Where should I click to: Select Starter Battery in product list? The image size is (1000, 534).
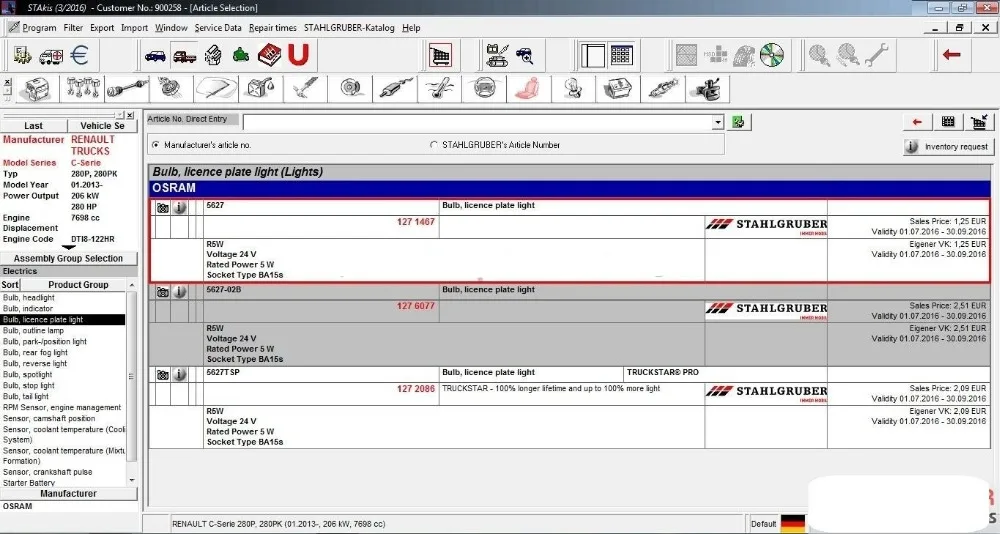coord(29,483)
